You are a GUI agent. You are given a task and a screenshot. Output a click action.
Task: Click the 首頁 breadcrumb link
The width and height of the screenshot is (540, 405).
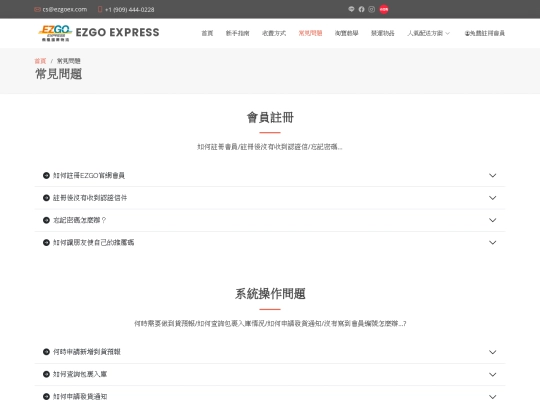coord(40,61)
